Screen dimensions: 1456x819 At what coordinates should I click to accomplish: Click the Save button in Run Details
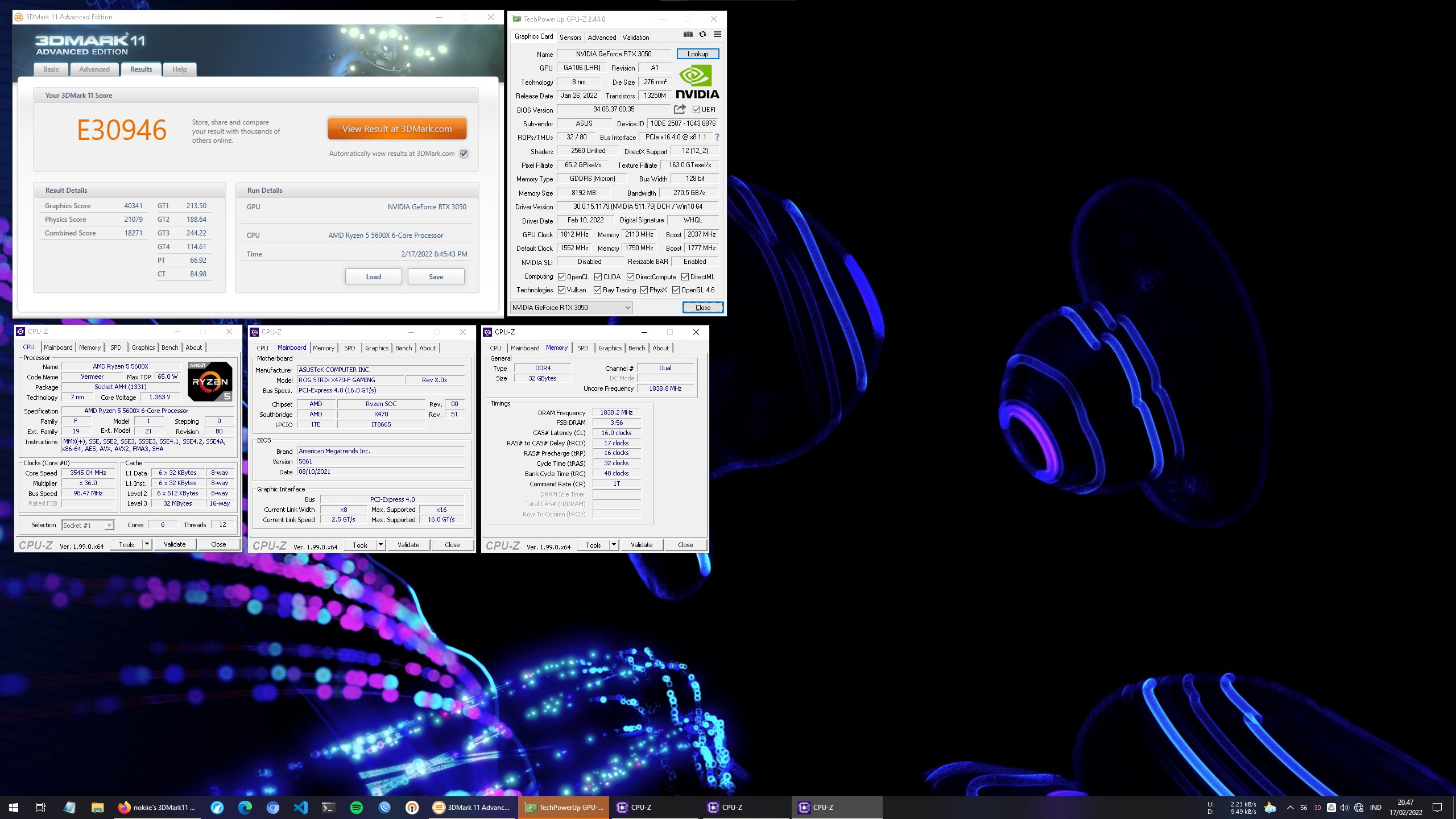point(436,277)
